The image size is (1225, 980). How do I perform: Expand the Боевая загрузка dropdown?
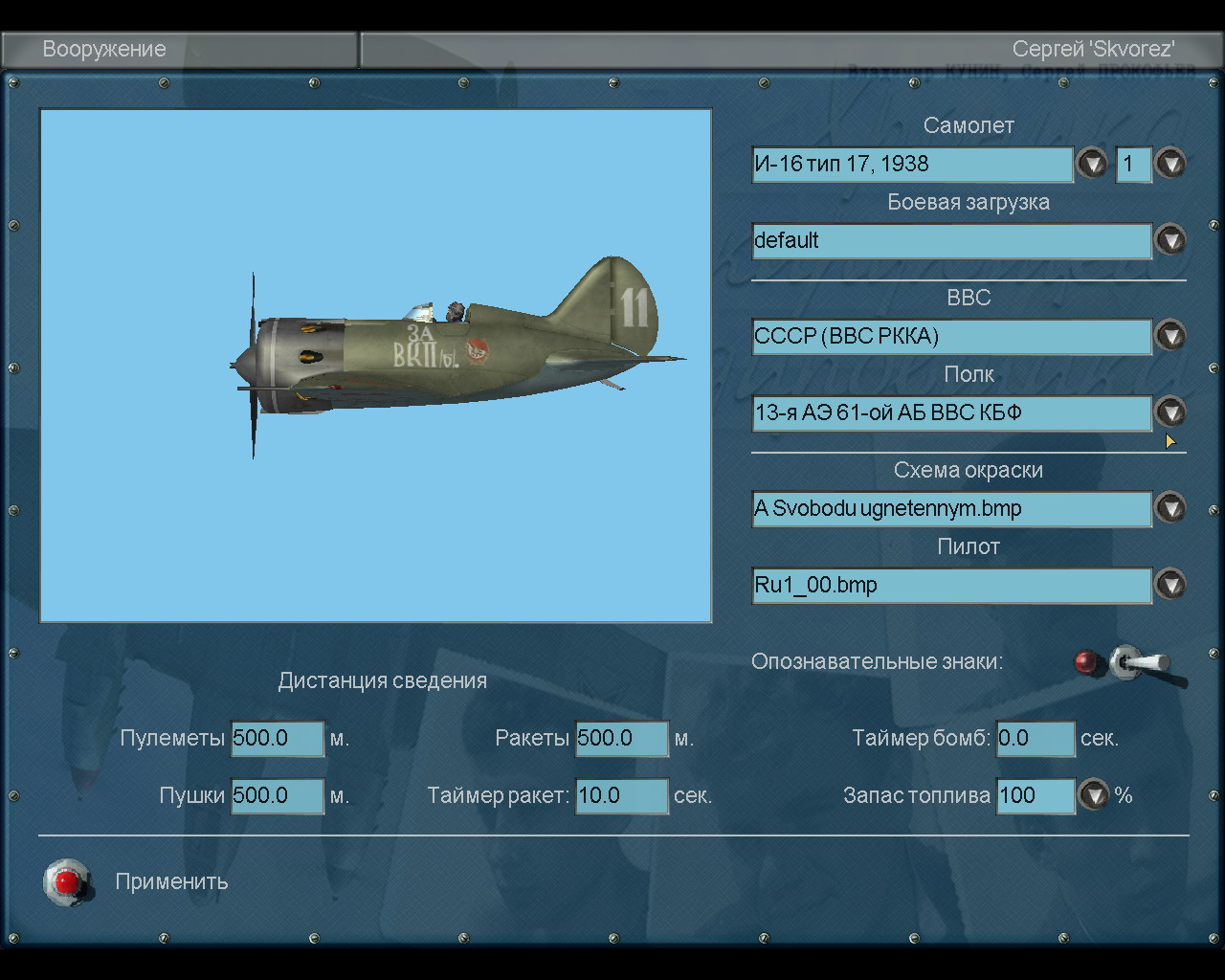click(1169, 240)
